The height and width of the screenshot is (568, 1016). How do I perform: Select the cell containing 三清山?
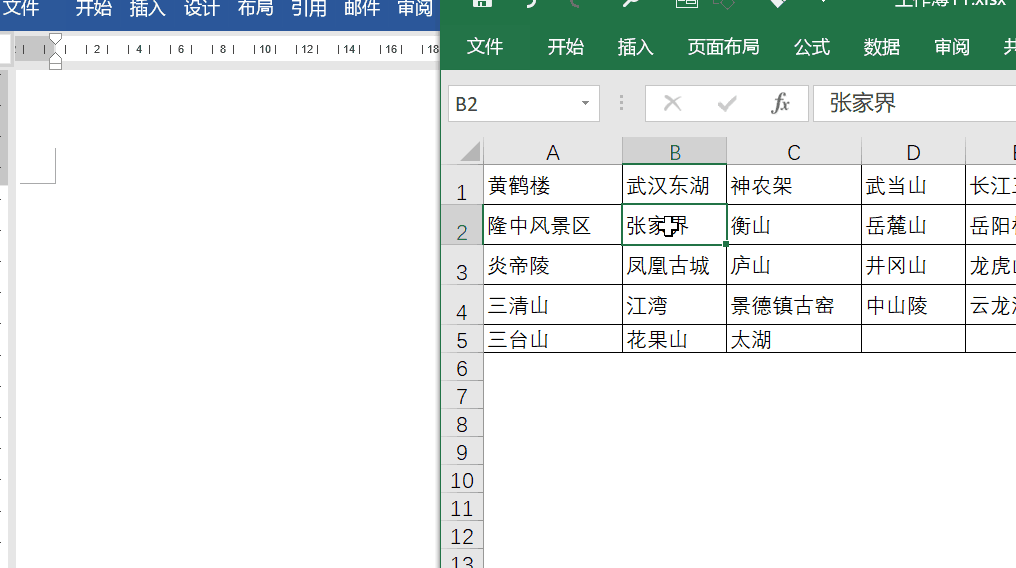(553, 305)
